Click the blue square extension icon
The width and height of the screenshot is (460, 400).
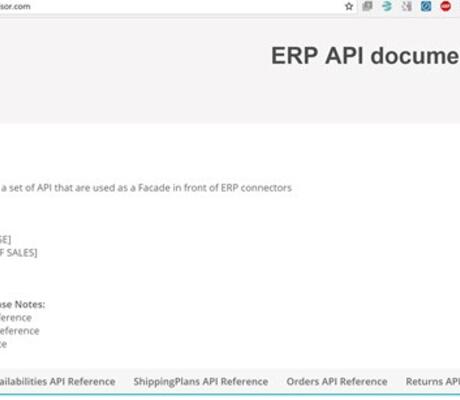[426, 6]
